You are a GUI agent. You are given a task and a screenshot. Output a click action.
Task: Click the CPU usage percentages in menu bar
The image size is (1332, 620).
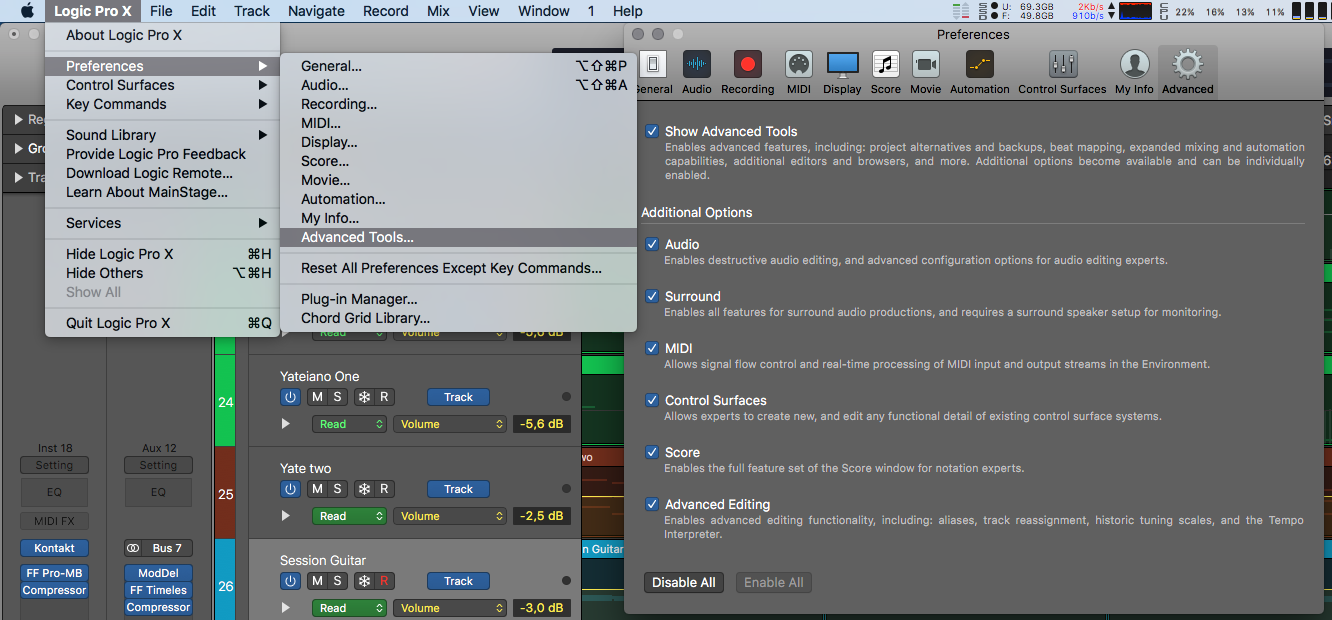click(x=1228, y=11)
